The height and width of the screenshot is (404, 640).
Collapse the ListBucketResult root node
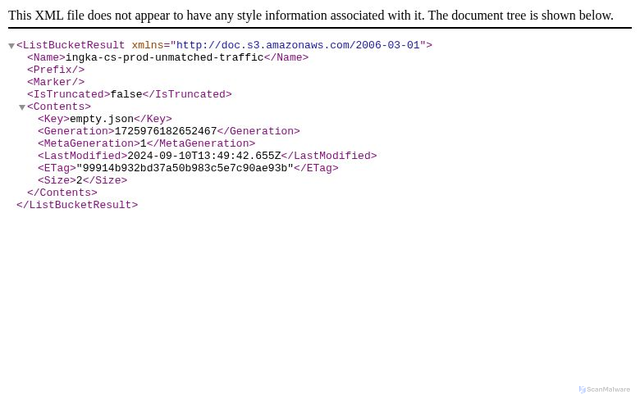coord(11,46)
